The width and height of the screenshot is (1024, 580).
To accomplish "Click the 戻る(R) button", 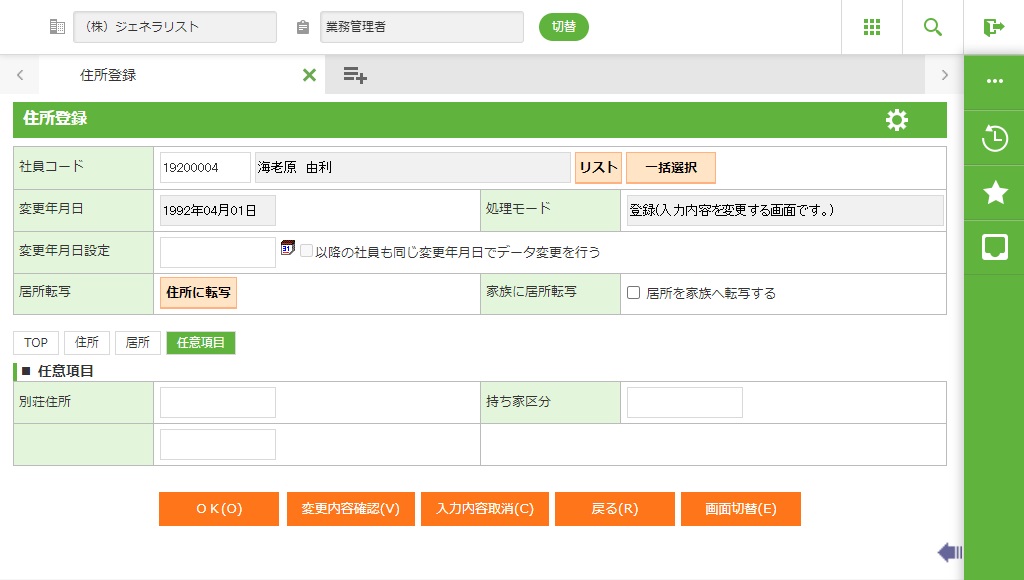I will tap(615, 509).
